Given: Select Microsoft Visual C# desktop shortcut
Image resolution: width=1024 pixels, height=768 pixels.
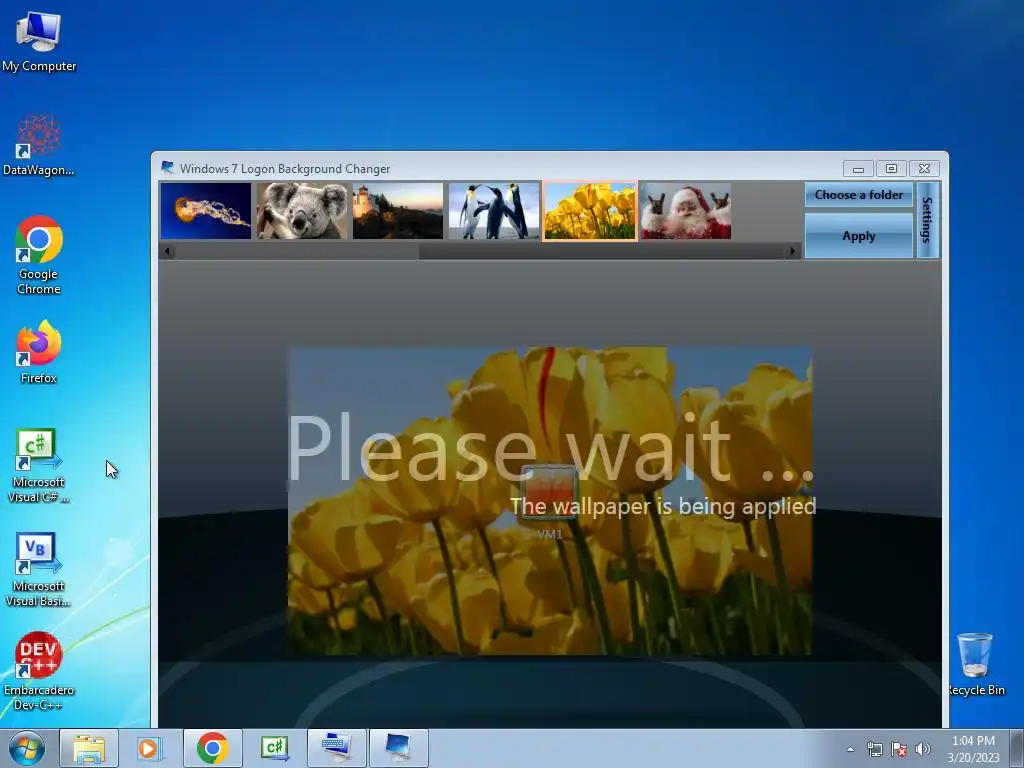Looking at the screenshot, I should coord(39,466).
